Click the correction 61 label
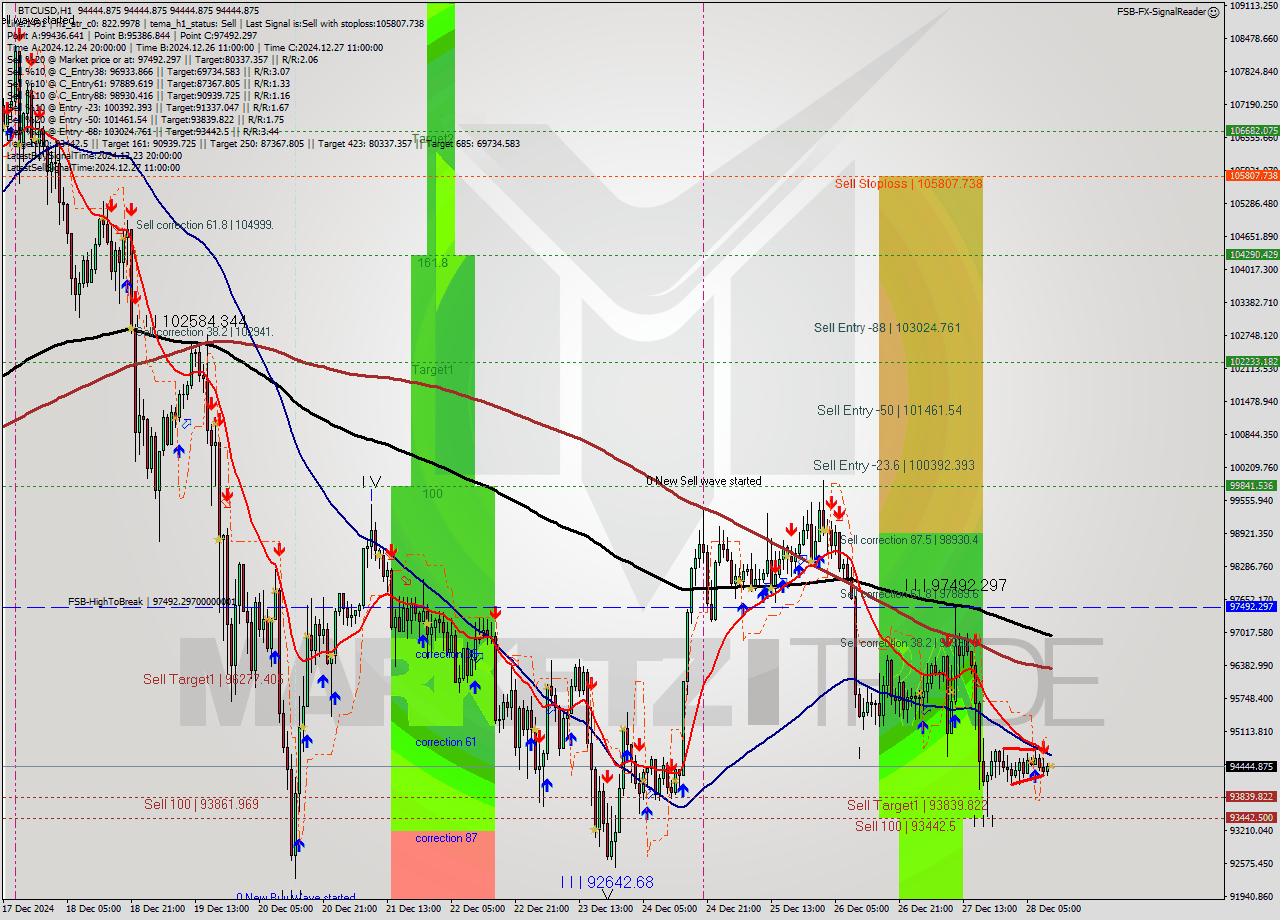The height and width of the screenshot is (920, 1280). coord(446,742)
